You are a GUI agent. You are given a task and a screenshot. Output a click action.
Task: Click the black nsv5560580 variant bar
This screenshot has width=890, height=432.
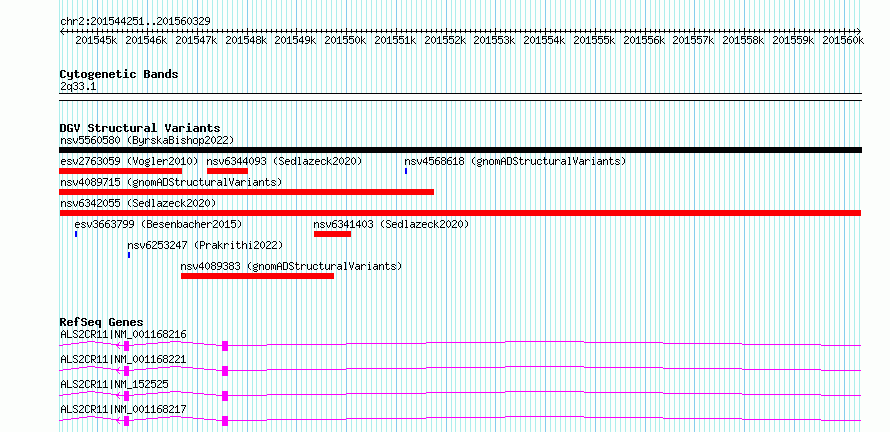[x=460, y=150]
